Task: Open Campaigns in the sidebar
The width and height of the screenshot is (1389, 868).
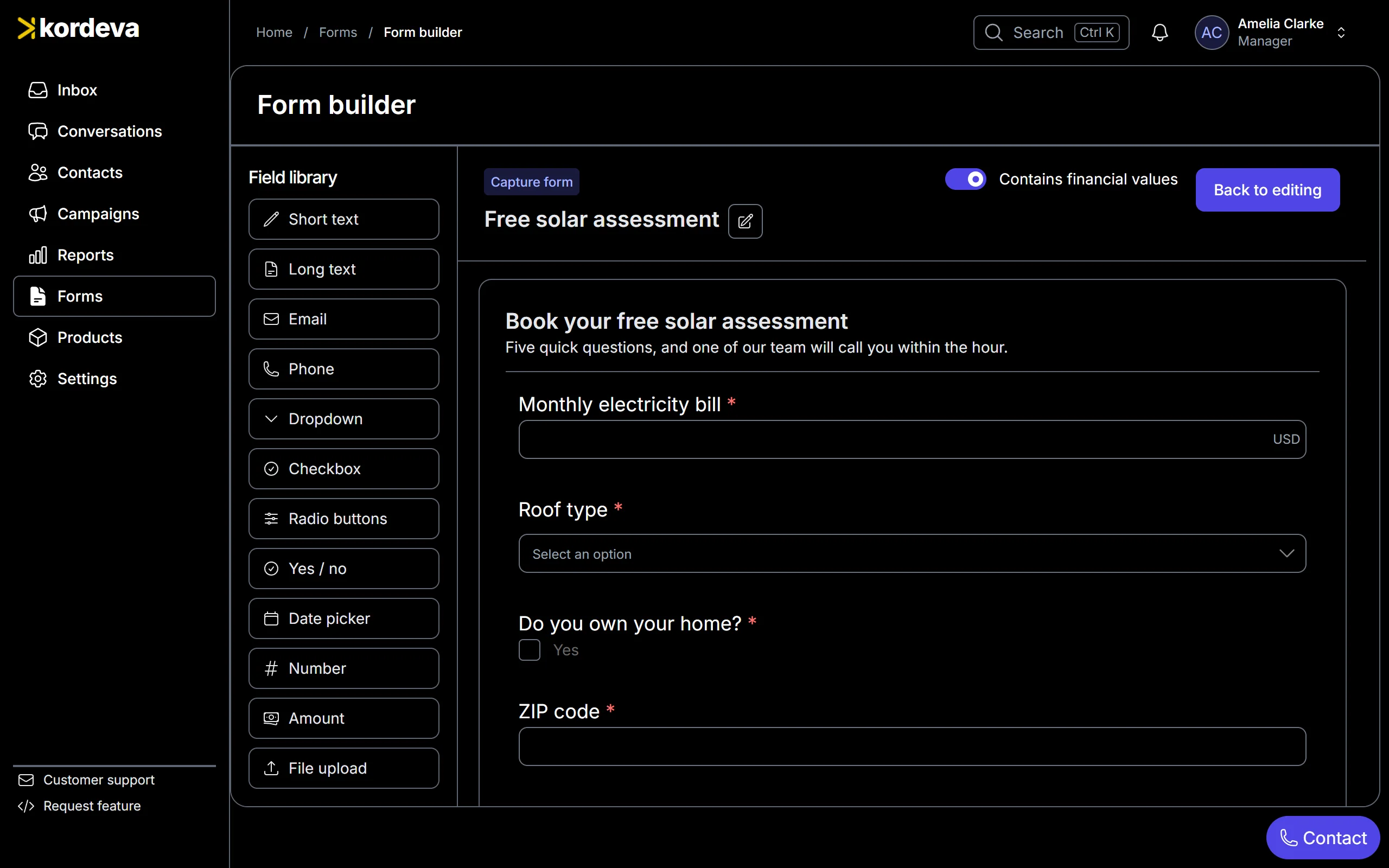Action: coord(114,214)
